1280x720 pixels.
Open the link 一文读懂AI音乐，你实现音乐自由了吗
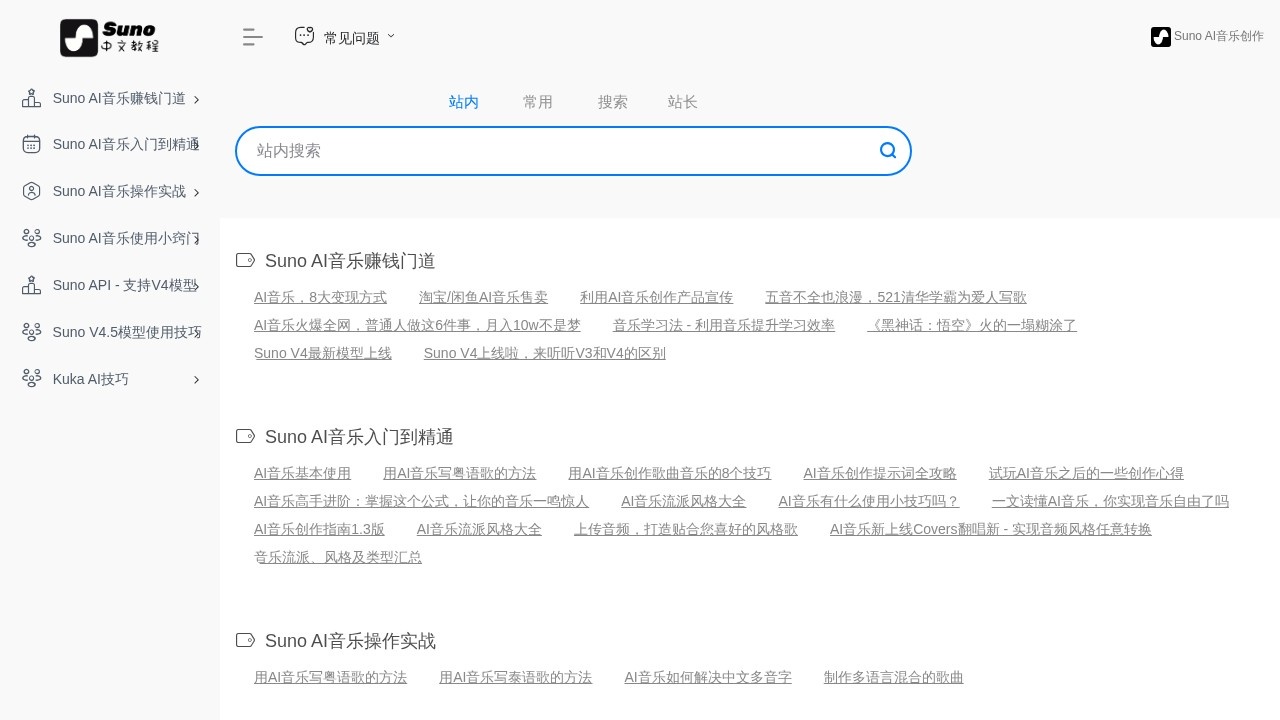1110,501
